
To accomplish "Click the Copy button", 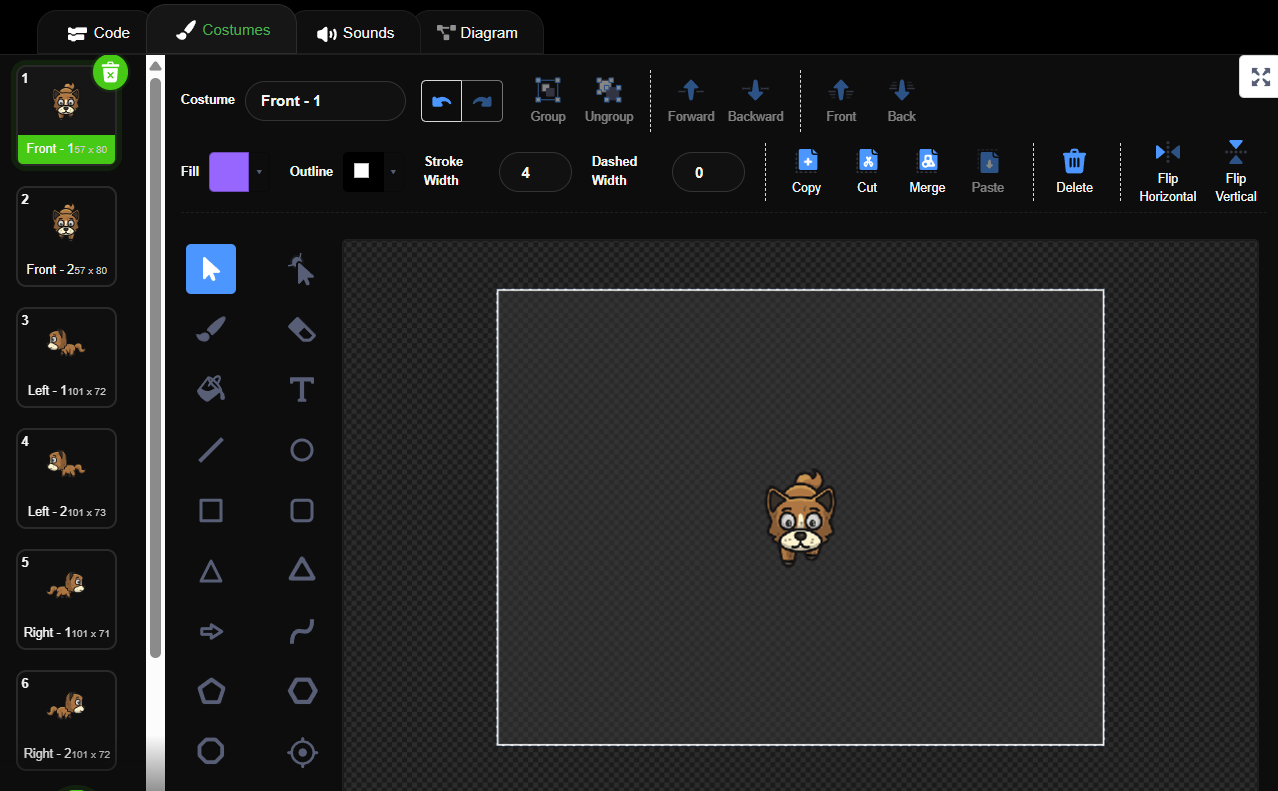I will (806, 172).
